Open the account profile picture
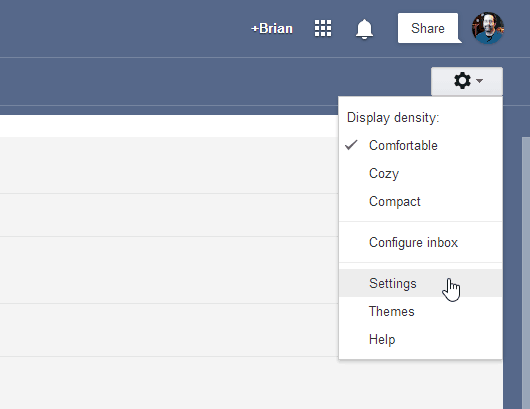This screenshot has height=409, width=530. pyautogui.click(x=488, y=28)
